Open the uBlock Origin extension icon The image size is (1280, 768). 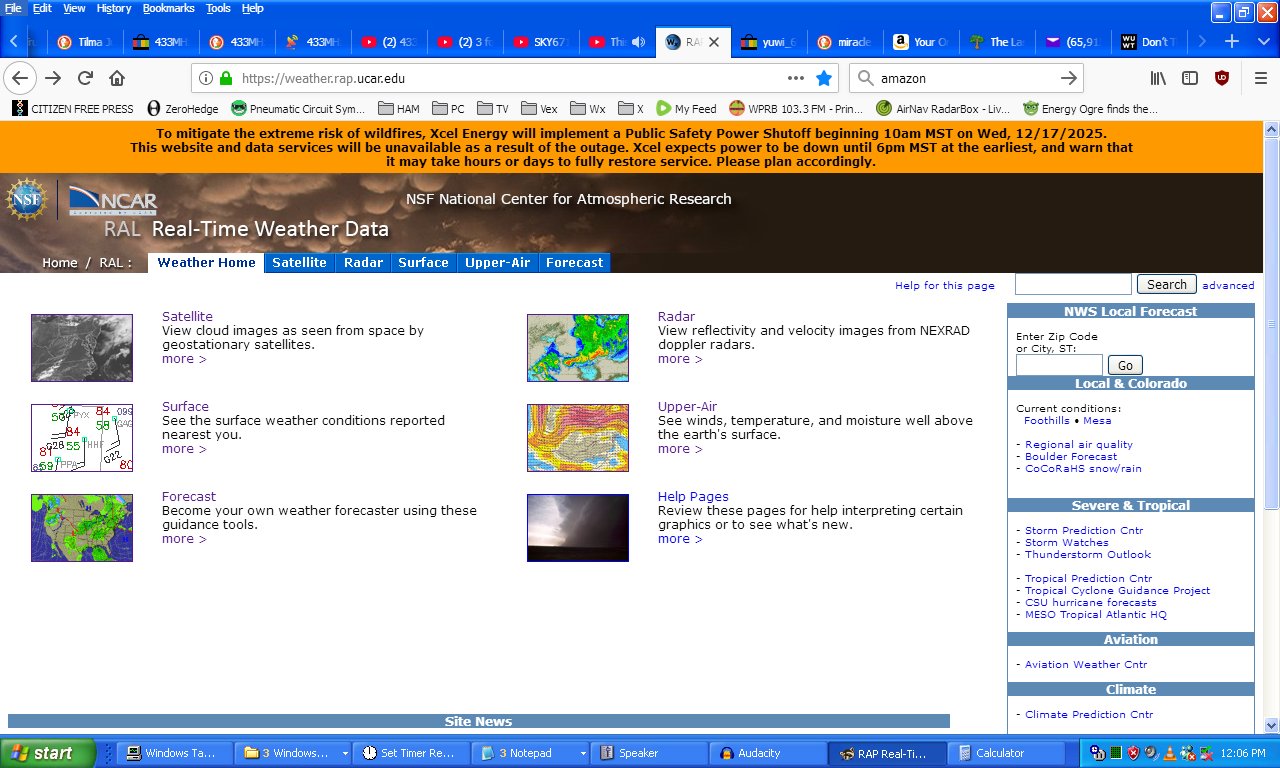pyautogui.click(x=1221, y=78)
